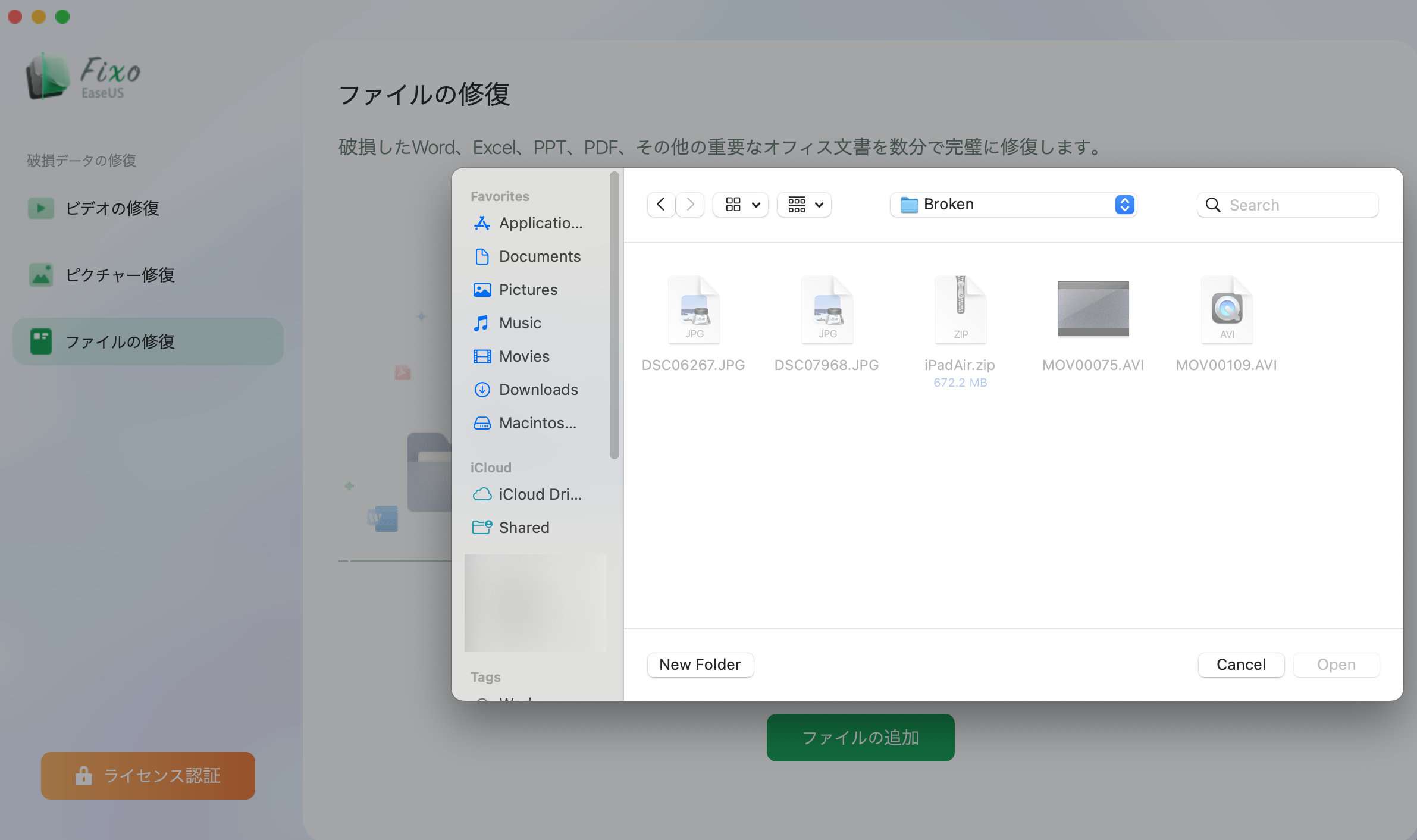Go to iCloud Drive location

(539, 494)
